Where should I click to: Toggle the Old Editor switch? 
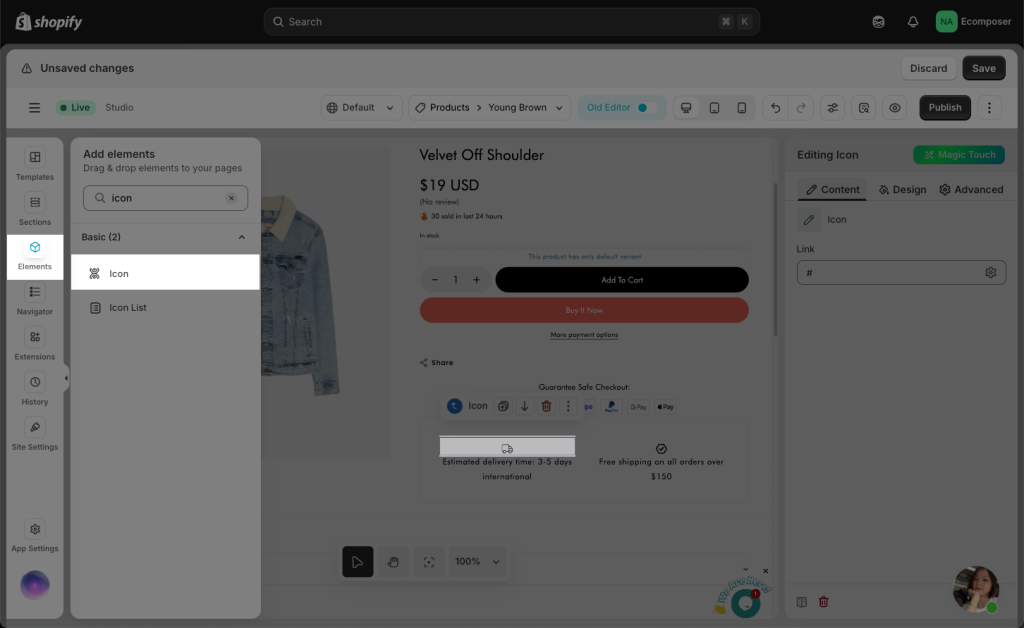coord(642,108)
